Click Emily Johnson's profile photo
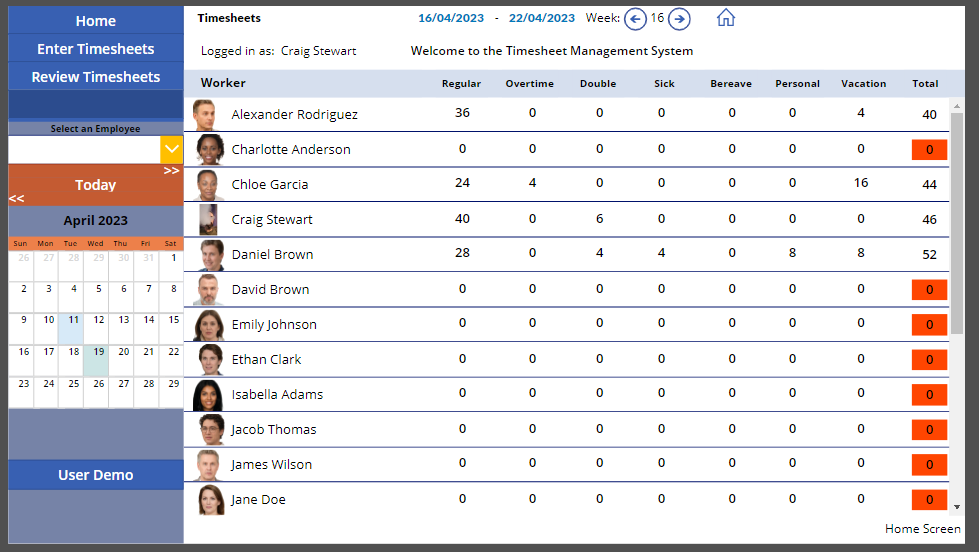This screenshot has width=979, height=552. pyautogui.click(x=209, y=325)
